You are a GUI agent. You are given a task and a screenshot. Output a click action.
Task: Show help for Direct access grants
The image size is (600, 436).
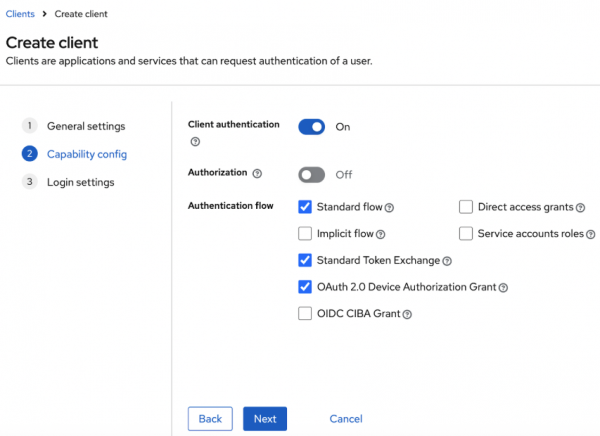(580, 208)
